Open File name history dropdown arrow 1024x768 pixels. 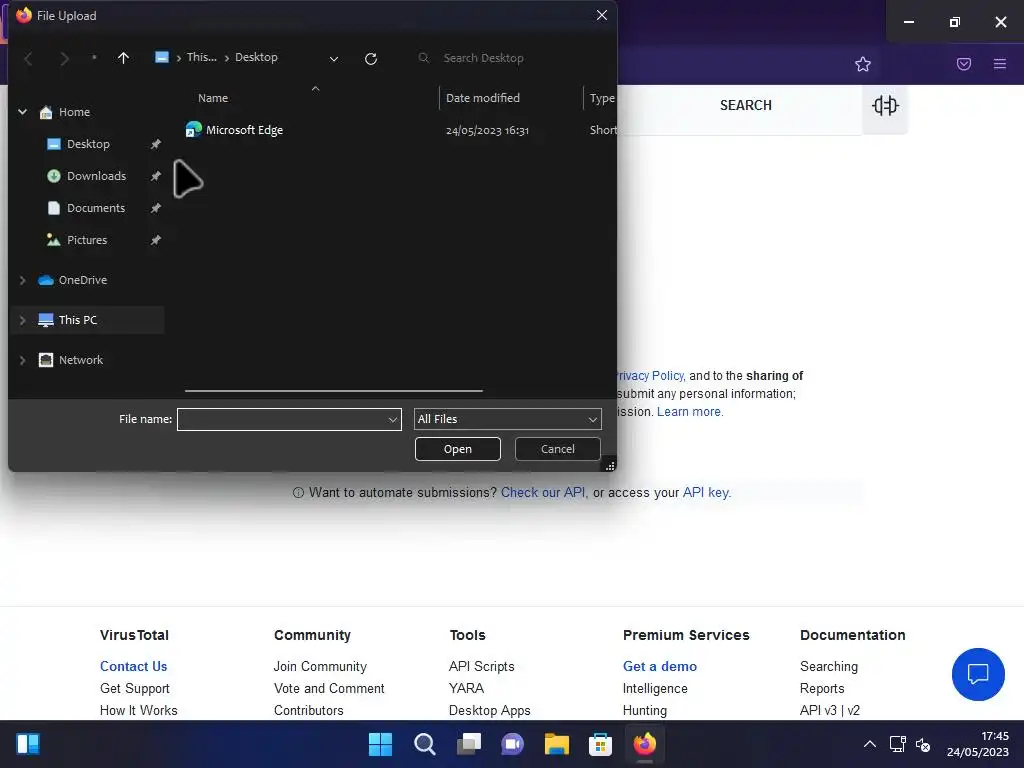tap(393, 419)
